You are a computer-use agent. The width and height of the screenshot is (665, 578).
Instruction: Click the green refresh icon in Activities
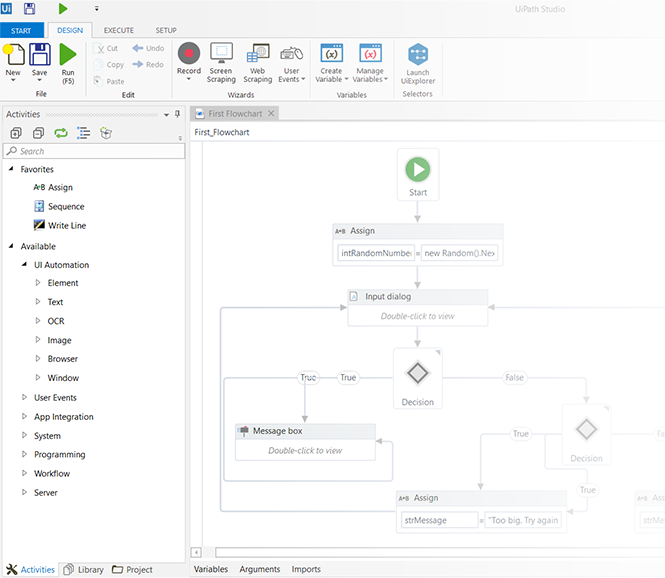point(61,133)
